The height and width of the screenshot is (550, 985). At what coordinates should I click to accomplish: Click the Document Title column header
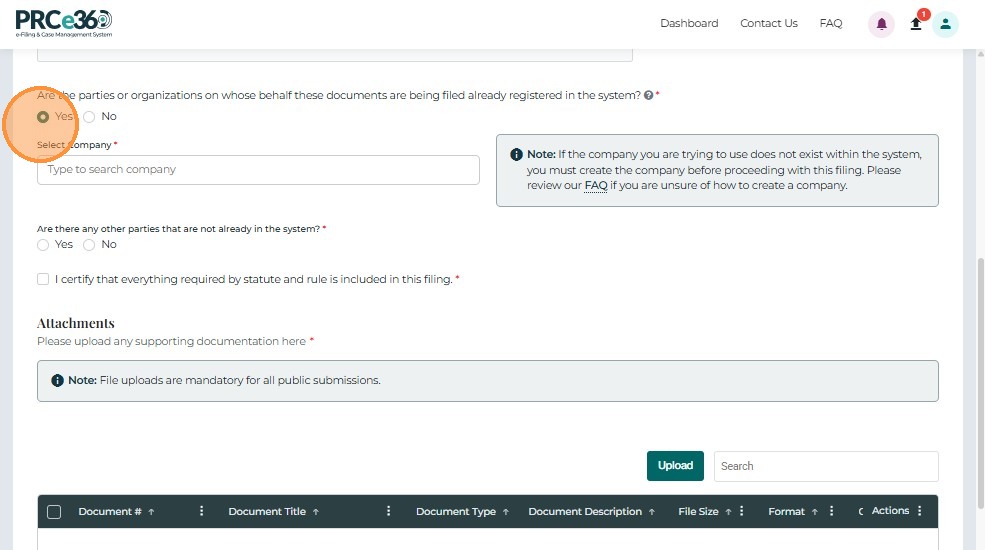click(267, 512)
